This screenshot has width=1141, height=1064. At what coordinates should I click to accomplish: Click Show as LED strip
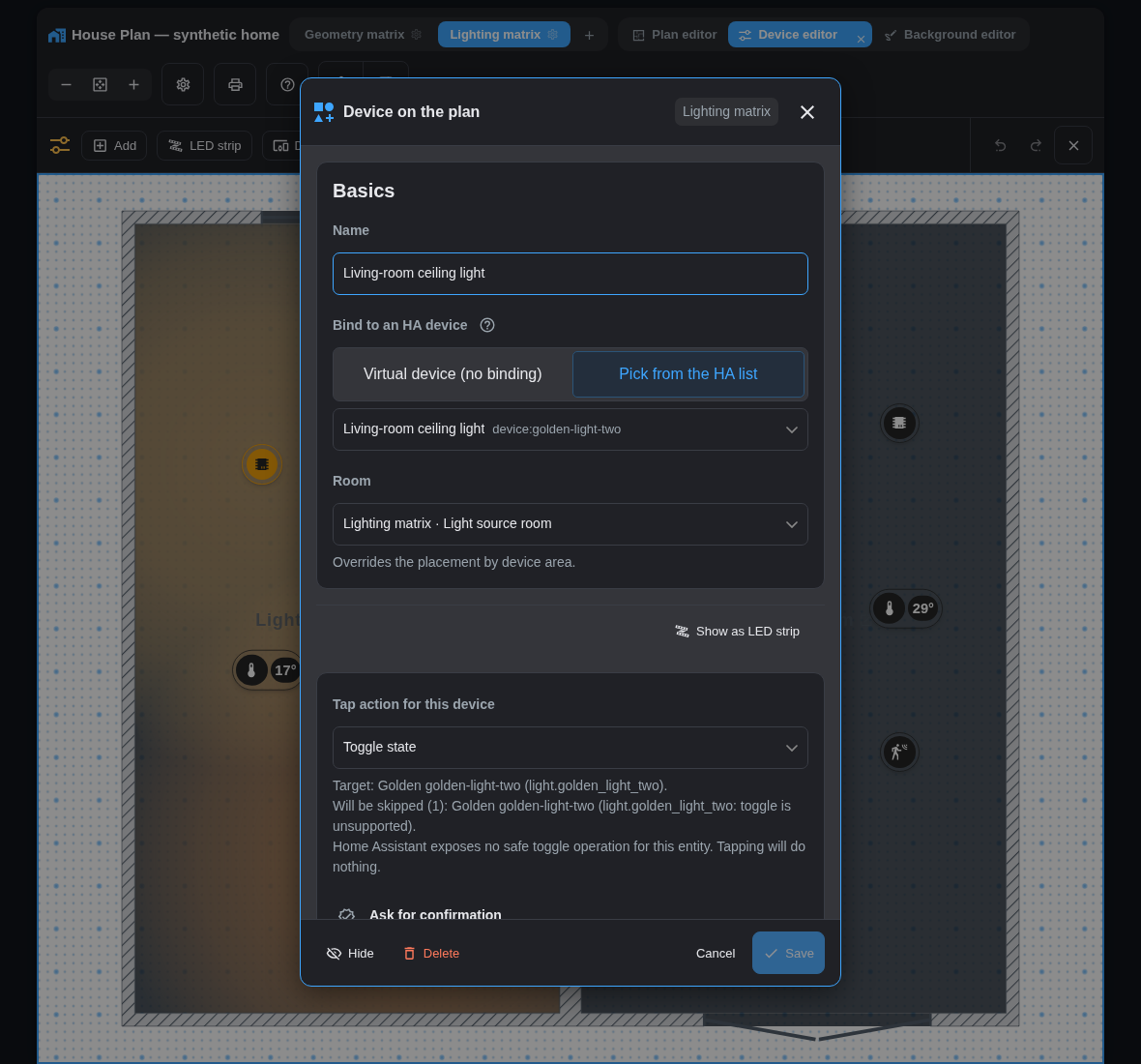click(737, 631)
